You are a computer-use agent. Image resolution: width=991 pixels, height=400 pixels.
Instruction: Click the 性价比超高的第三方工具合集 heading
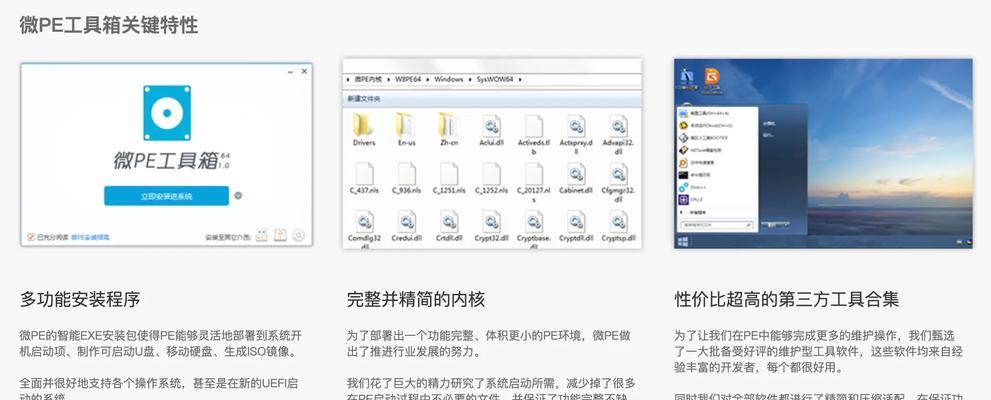787,299
